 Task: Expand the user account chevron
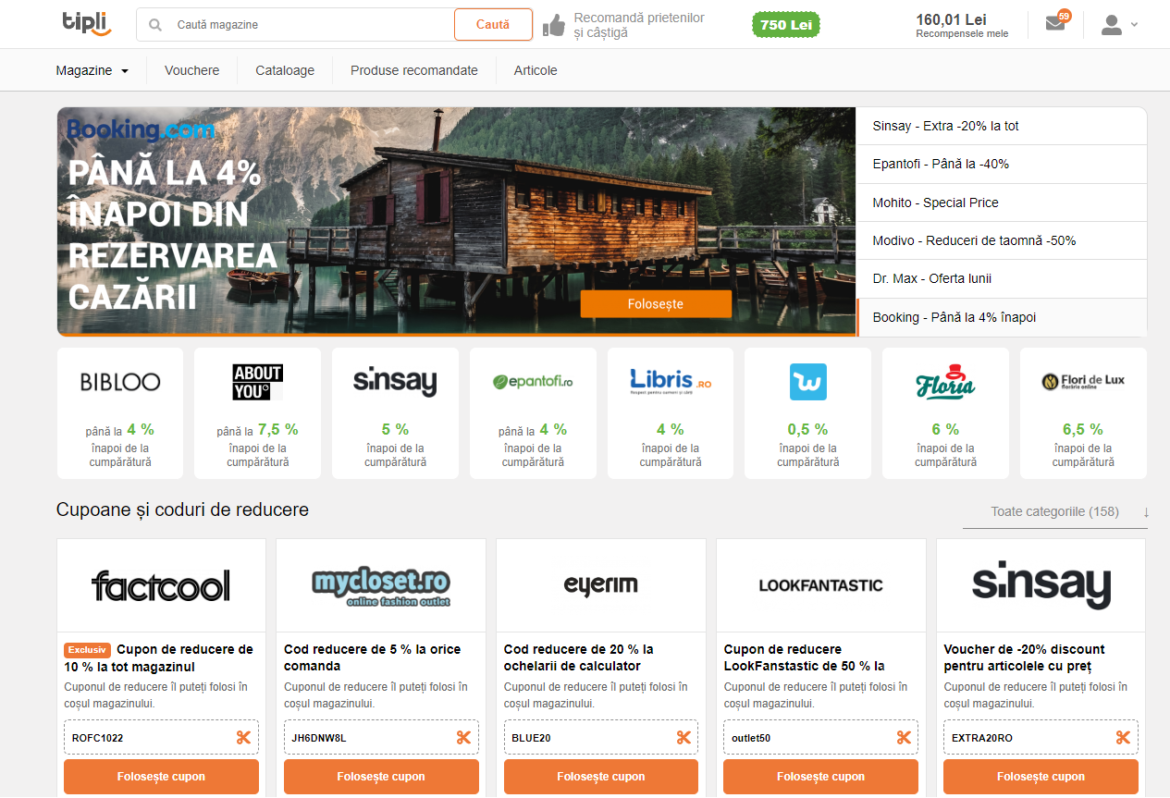coord(1134,25)
